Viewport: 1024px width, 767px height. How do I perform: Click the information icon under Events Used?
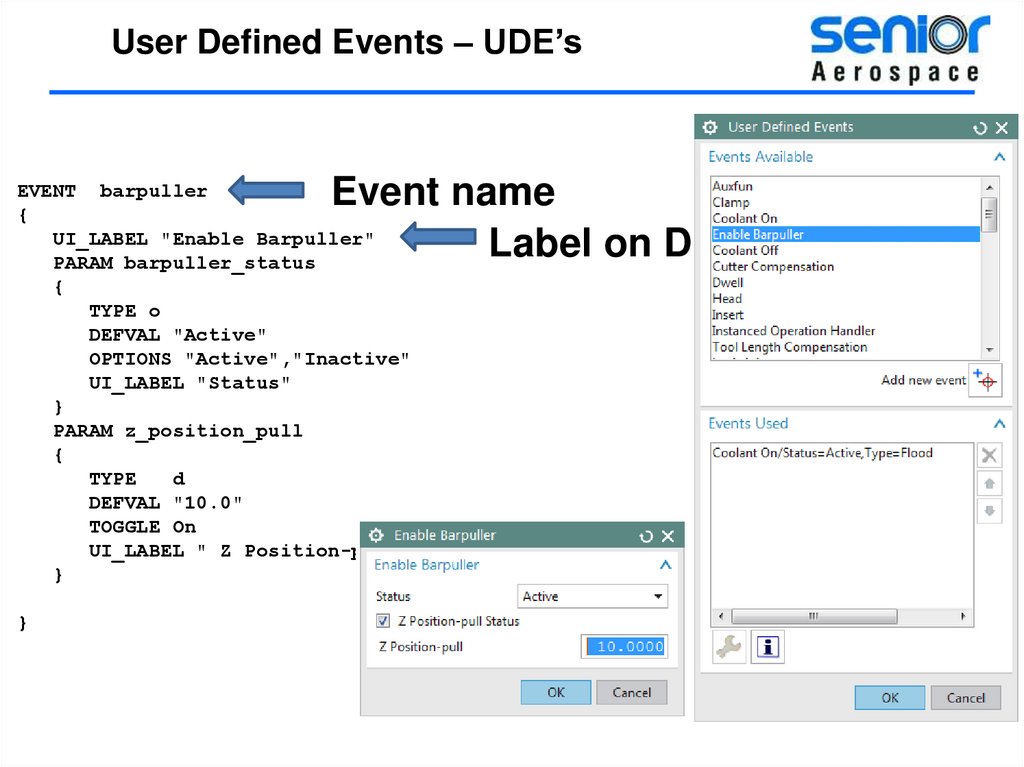[x=767, y=647]
